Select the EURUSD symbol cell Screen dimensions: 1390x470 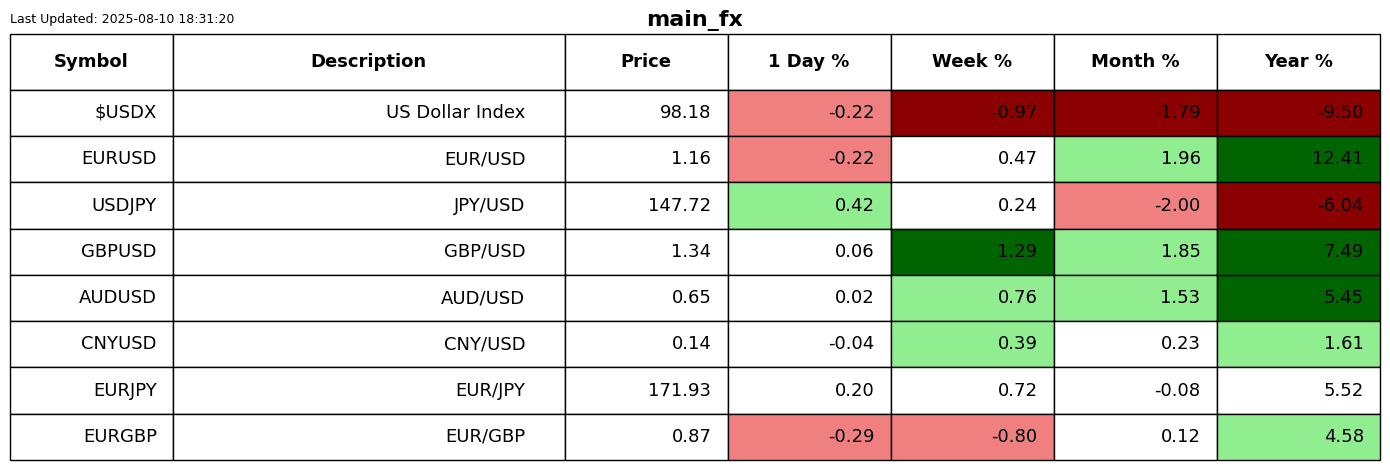[91, 159]
